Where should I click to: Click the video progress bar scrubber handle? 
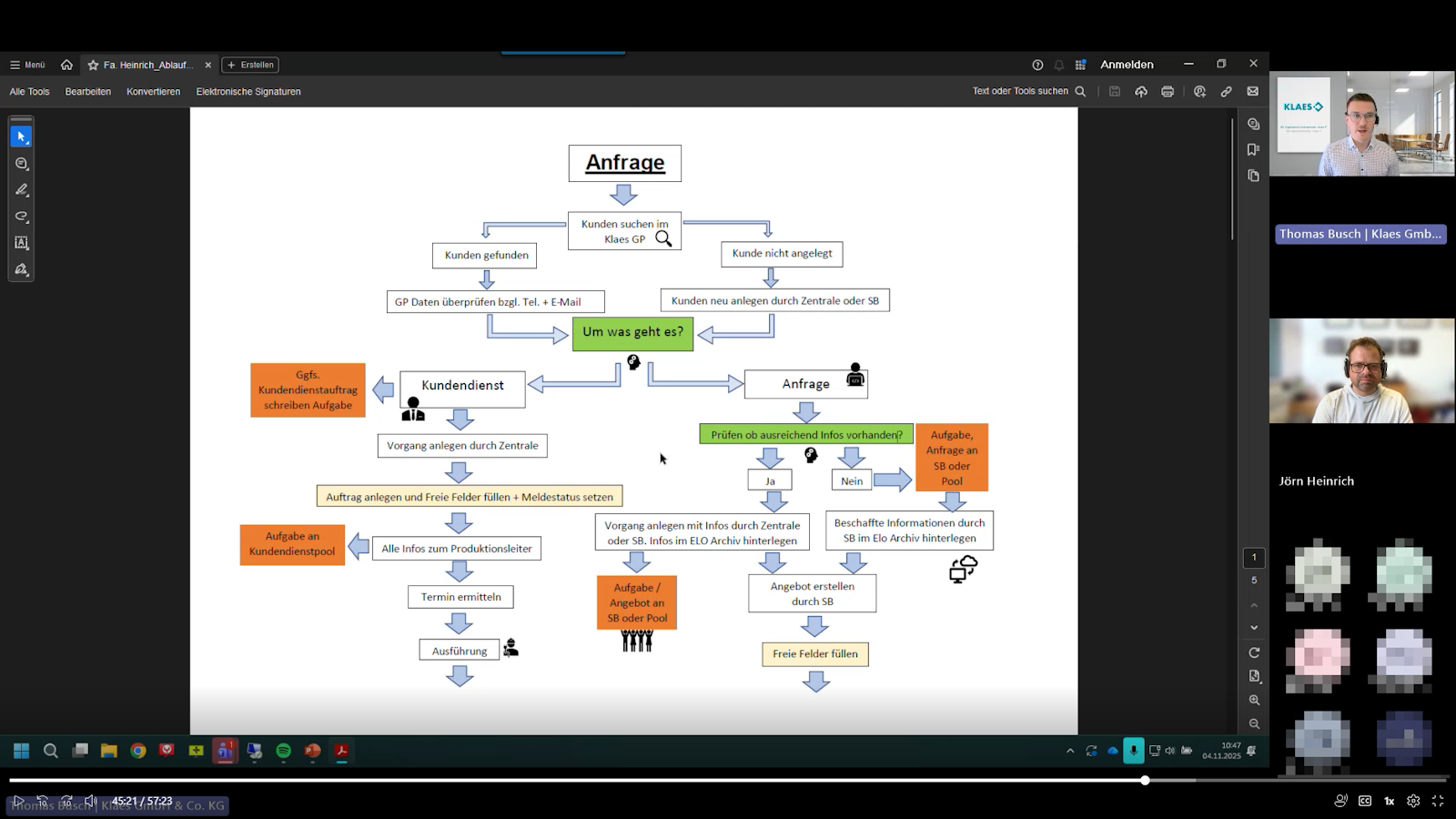click(1145, 780)
